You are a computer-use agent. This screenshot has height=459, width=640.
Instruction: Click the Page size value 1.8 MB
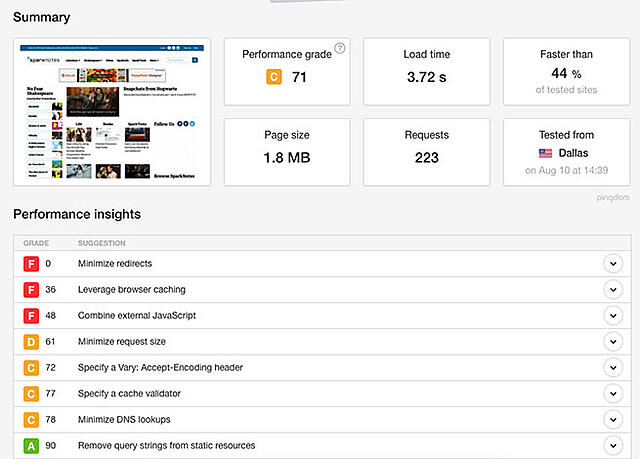point(287,158)
